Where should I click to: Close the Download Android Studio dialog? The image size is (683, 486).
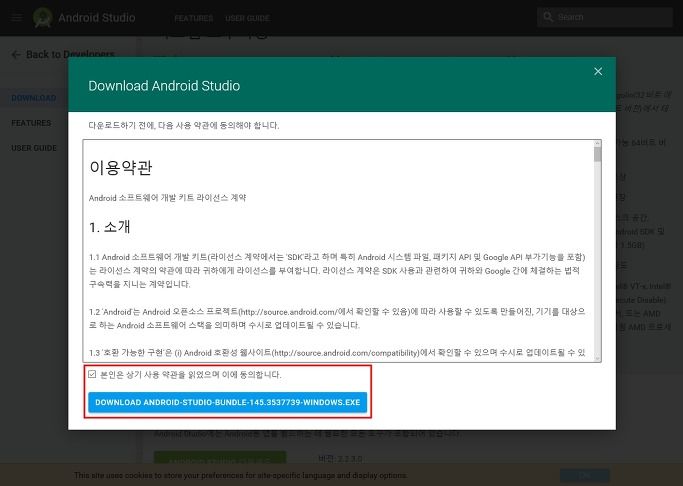point(598,71)
